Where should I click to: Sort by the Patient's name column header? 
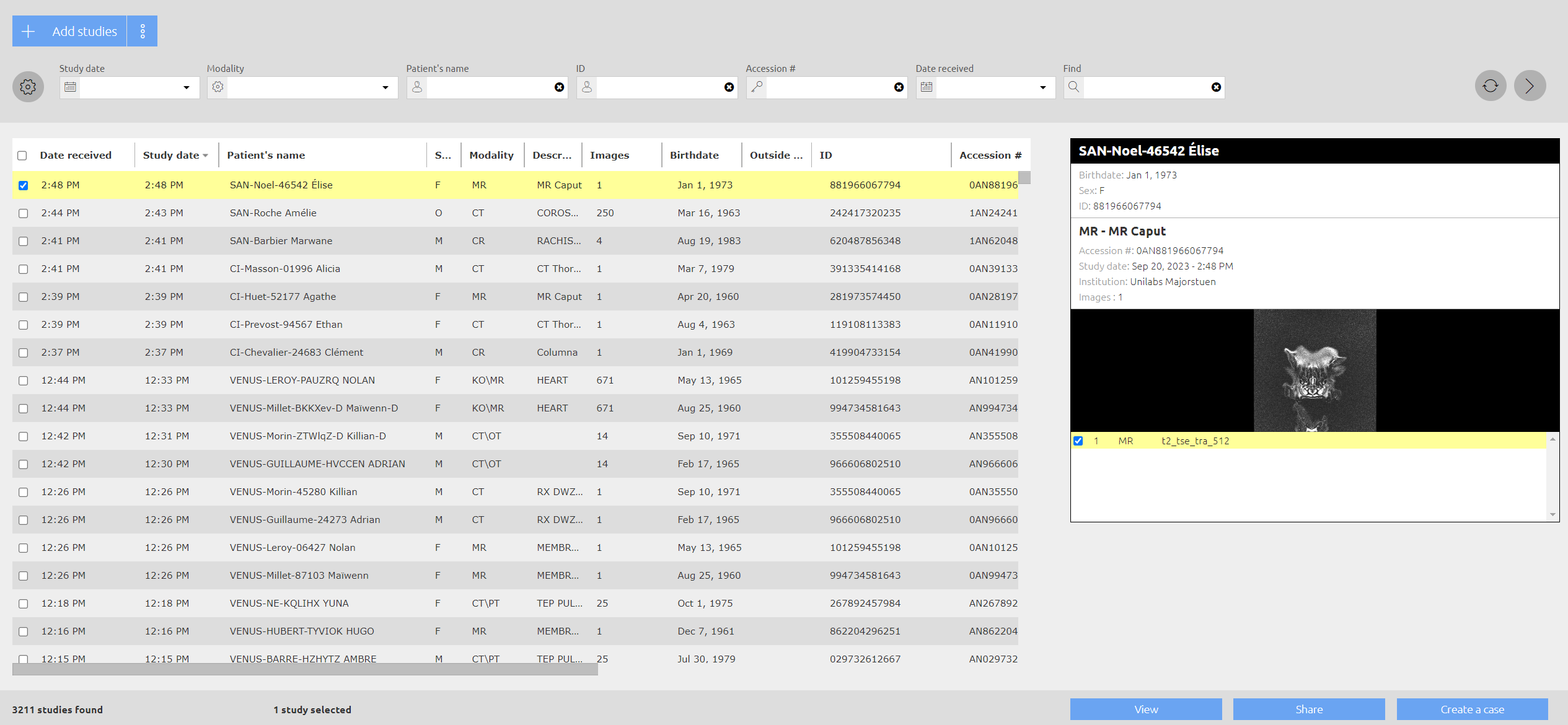point(266,155)
